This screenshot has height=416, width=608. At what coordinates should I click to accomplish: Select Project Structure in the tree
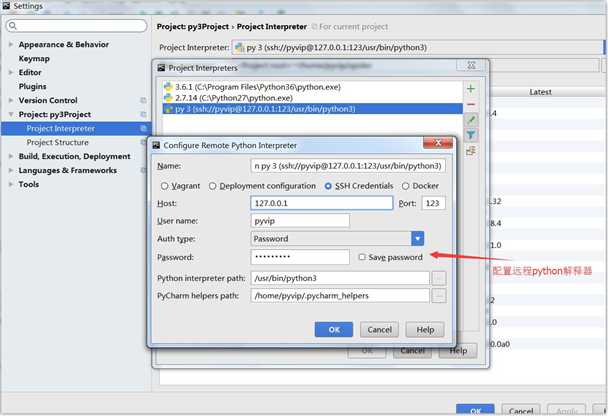(57, 142)
